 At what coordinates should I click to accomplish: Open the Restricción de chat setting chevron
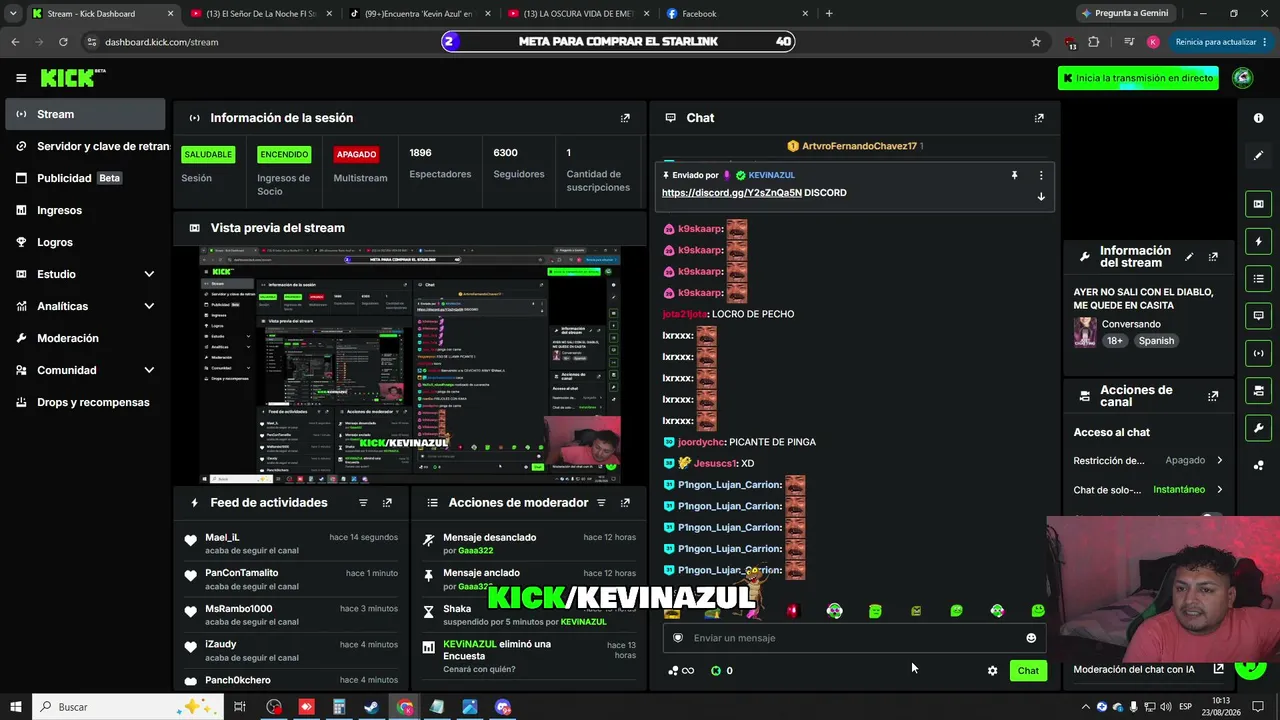pyautogui.click(x=1219, y=461)
